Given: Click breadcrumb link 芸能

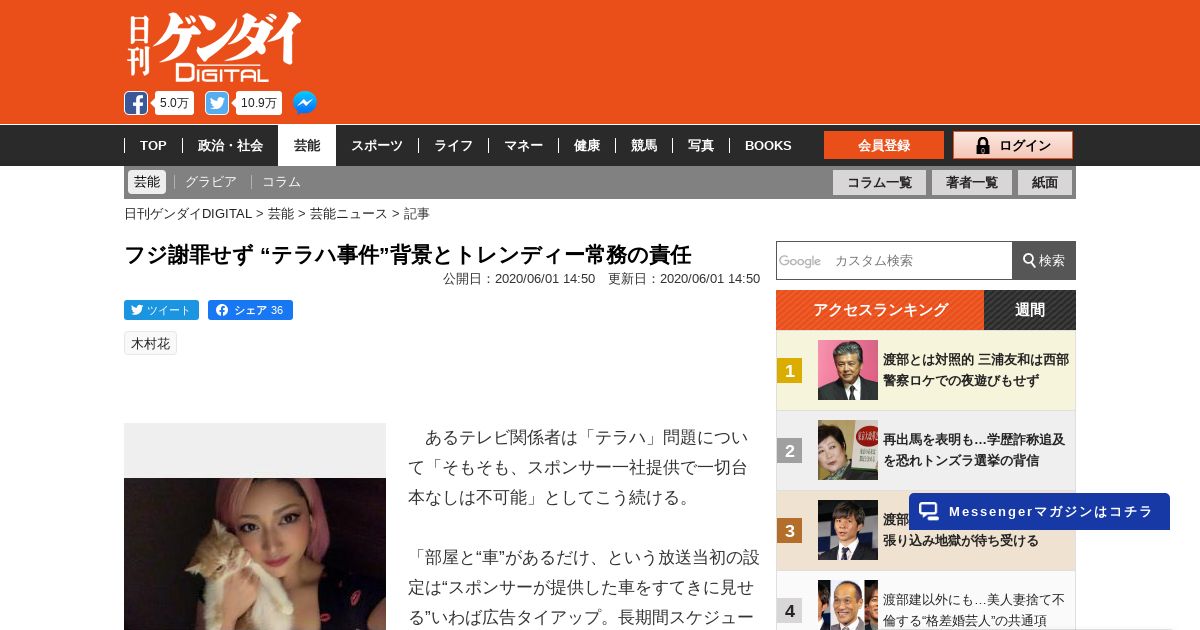Looking at the screenshot, I should 281,214.
